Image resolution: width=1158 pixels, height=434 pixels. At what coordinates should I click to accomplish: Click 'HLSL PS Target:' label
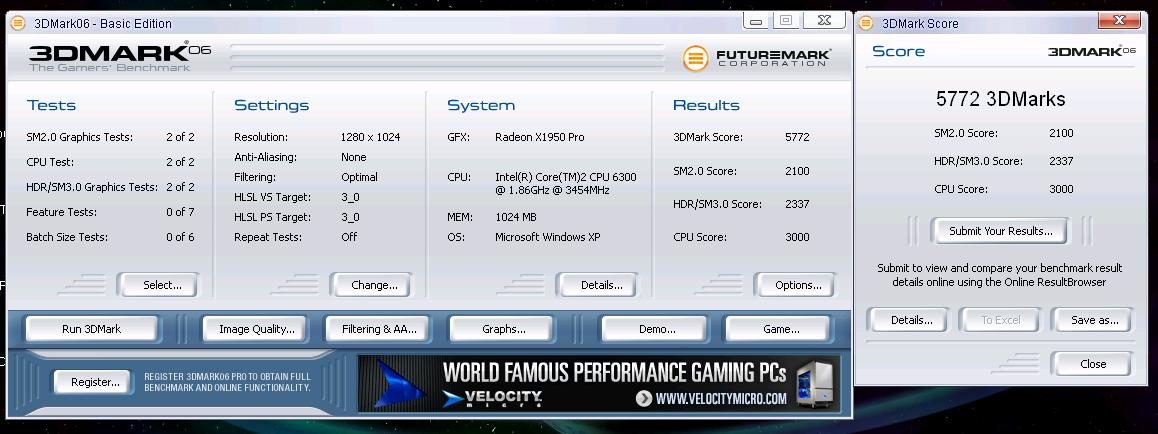[x=273, y=217]
